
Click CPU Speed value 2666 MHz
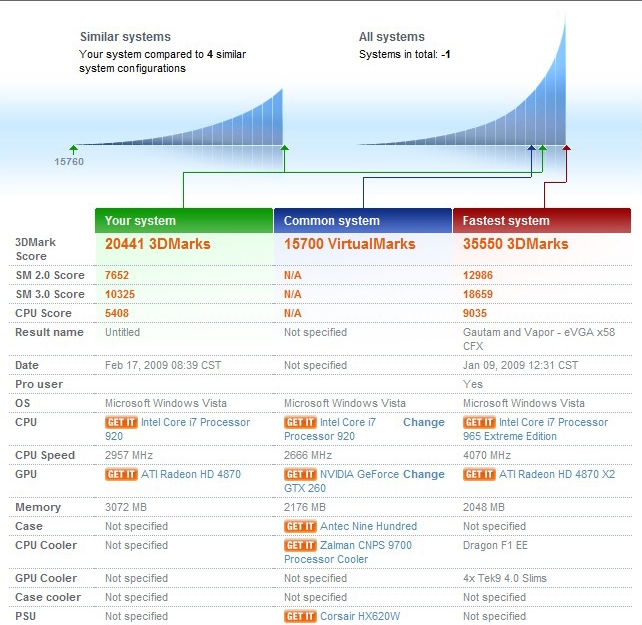tap(308, 455)
